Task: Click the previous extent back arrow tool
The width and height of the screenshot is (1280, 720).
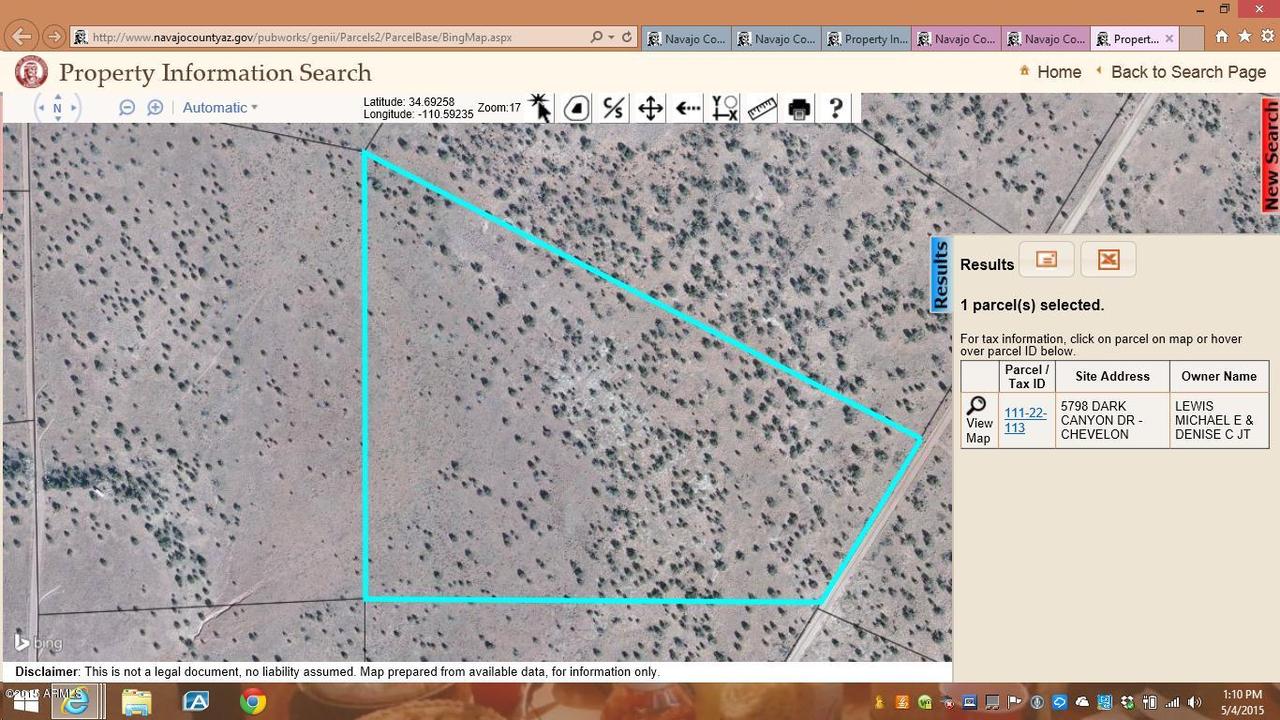Action: tap(686, 108)
